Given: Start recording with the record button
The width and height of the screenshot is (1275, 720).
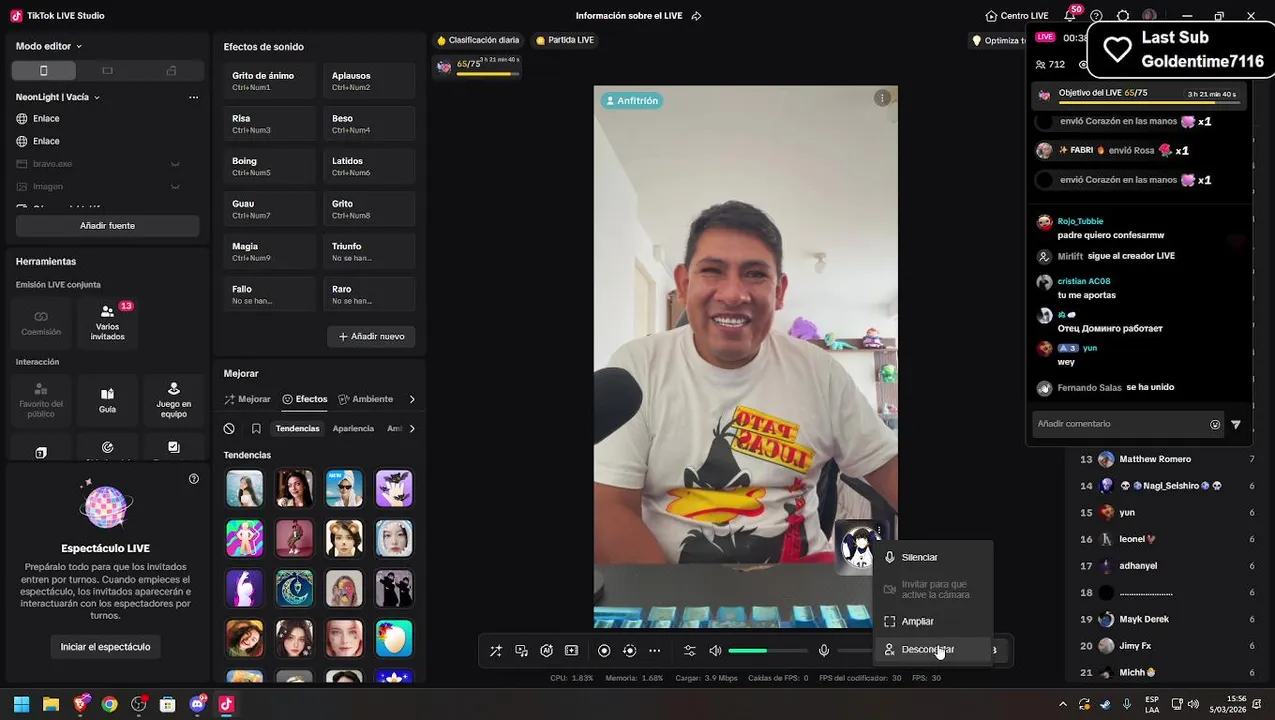Looking at the screenshot, I should [604, 650].
